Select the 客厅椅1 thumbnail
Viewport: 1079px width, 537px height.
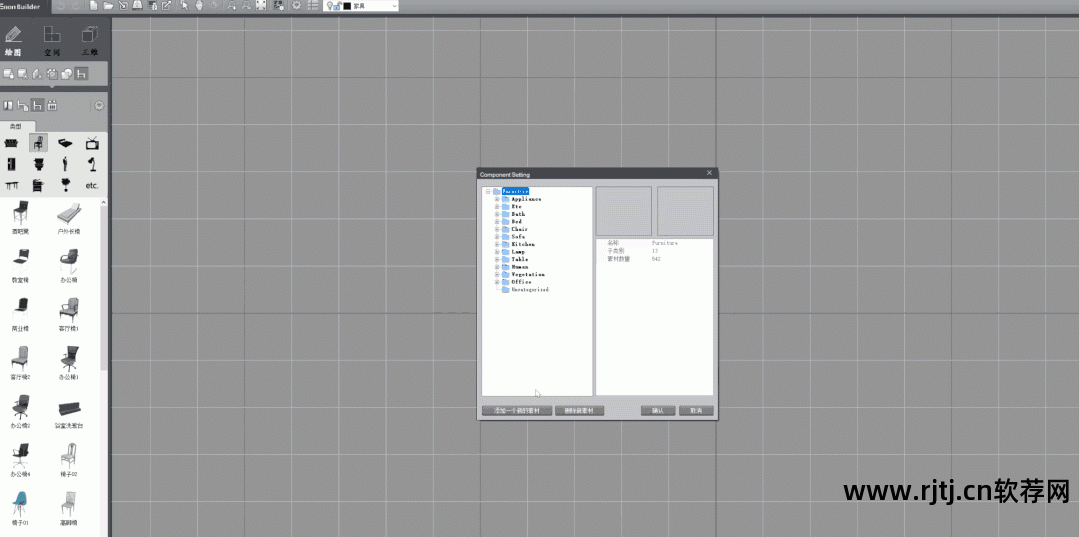(69, 315)
